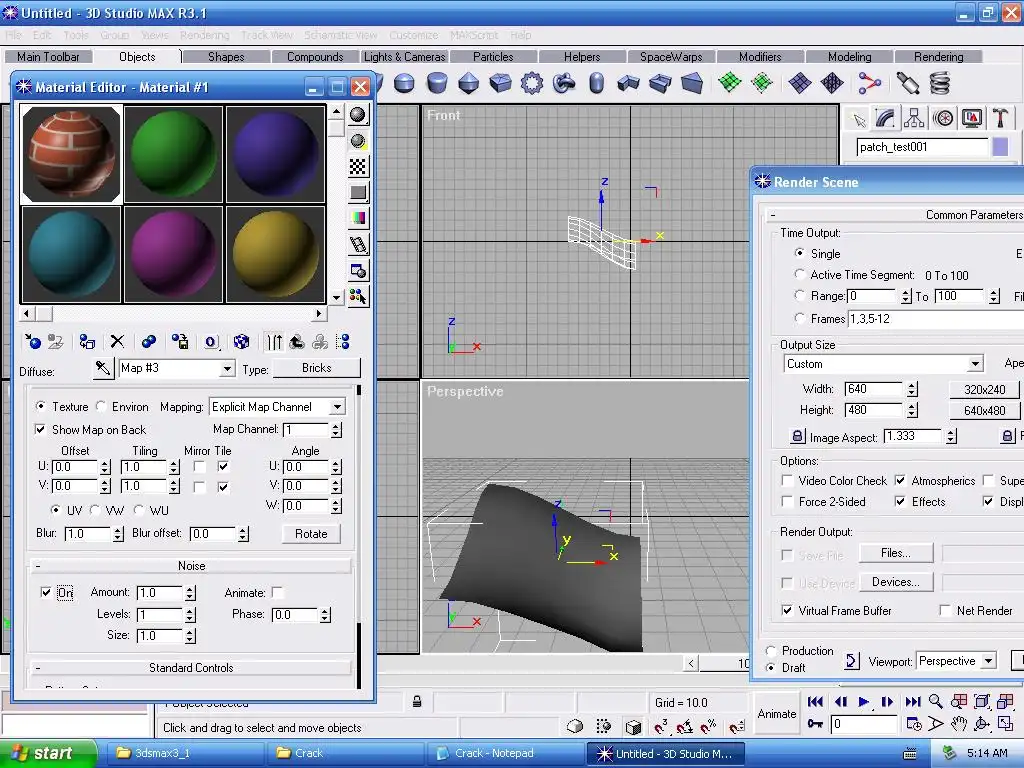Viewport: 1024px width, 768px height.
Task: Adjust the Width spinner in Render Scene
Action: 912,389
